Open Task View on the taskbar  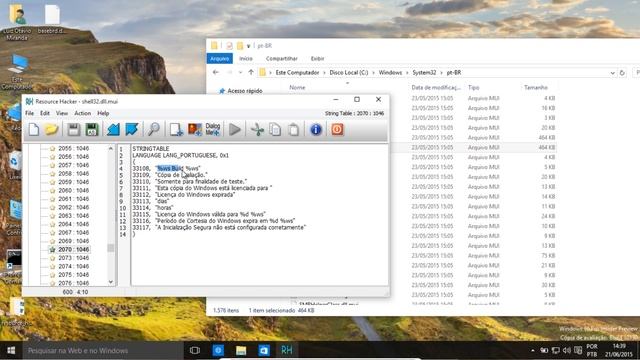click(195, 350)
